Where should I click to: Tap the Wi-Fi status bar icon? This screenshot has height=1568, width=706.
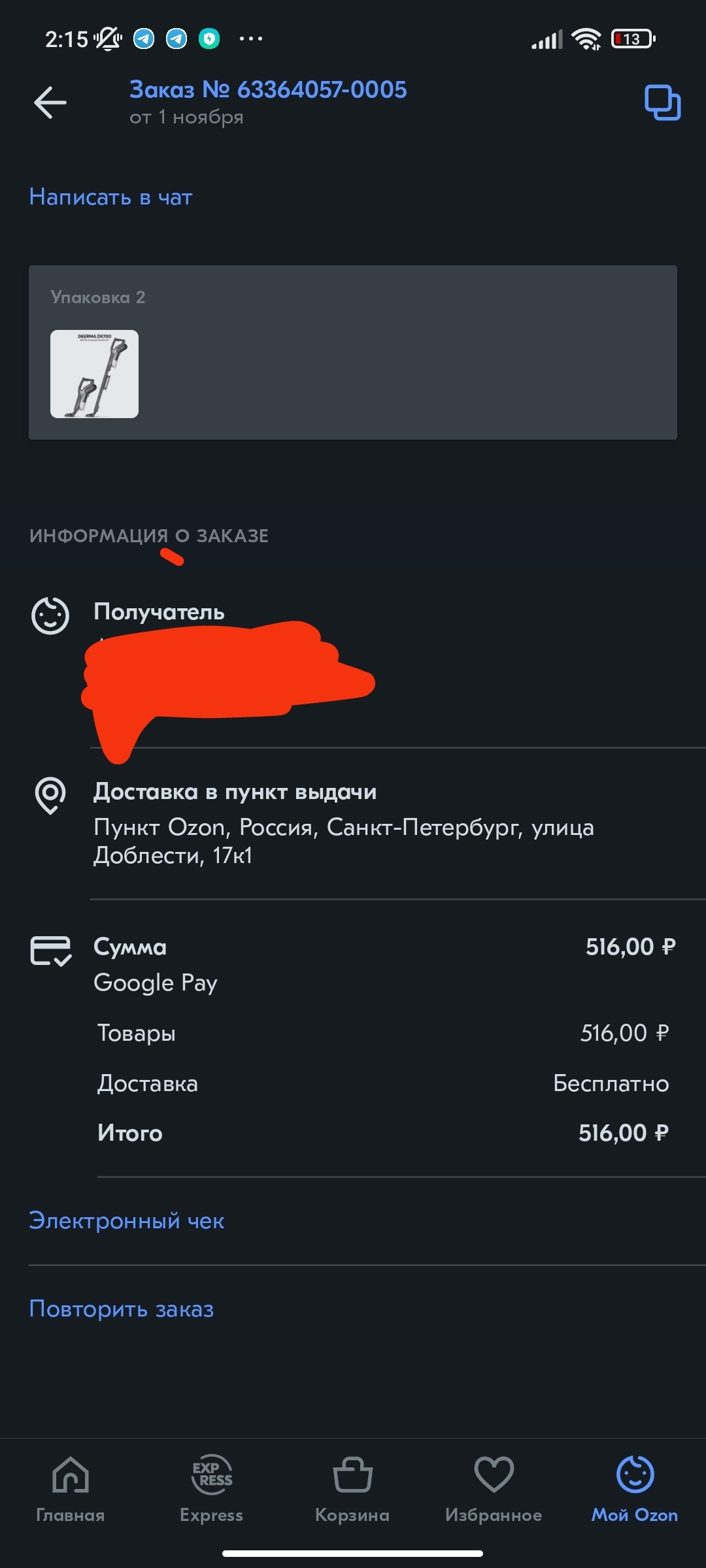[x=586, y=39]
